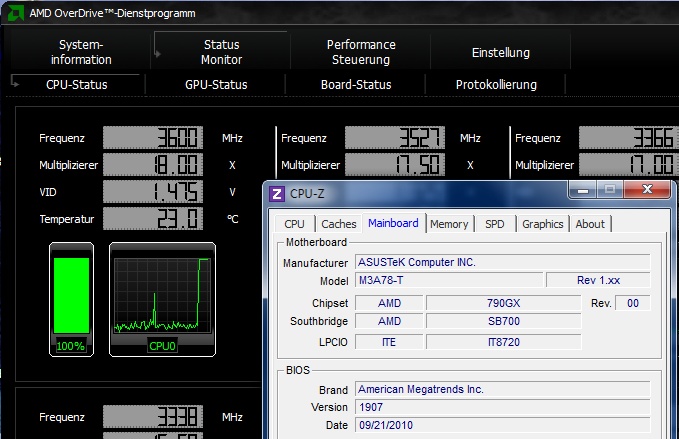Select the Board-Status sub-tab
The image size is (679, 439).
pyautogui.click(x=356, y=84)
